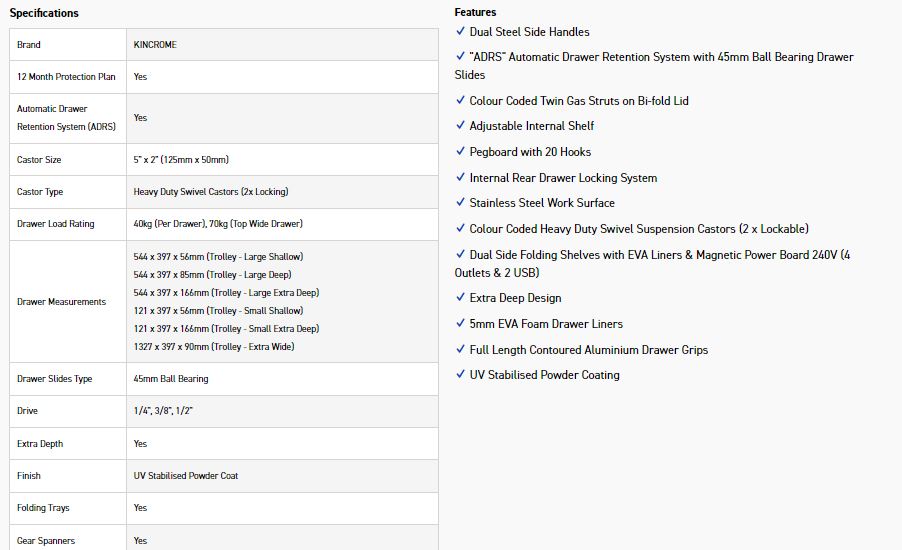The image size is (902, 550).
Task: Select the KINCROME brand value
Action: [154, 45]
